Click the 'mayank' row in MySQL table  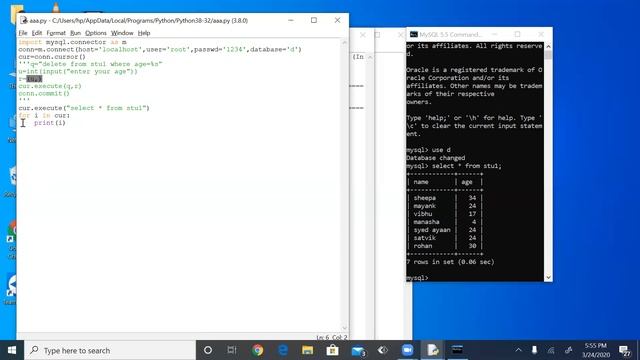click(444, 206)
